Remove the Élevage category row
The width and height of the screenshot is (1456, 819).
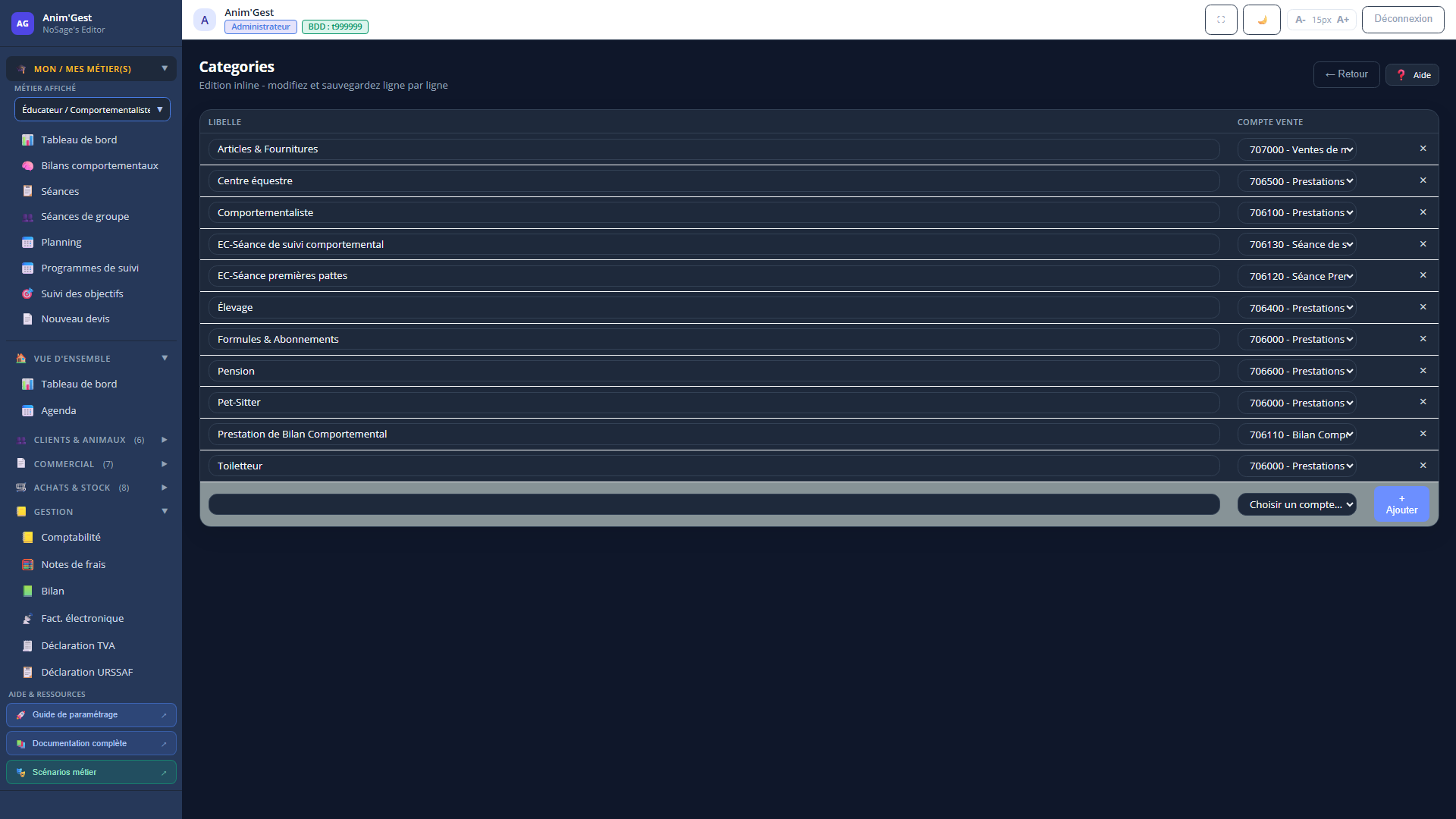pyautogui.click(x=1423, y=307)
